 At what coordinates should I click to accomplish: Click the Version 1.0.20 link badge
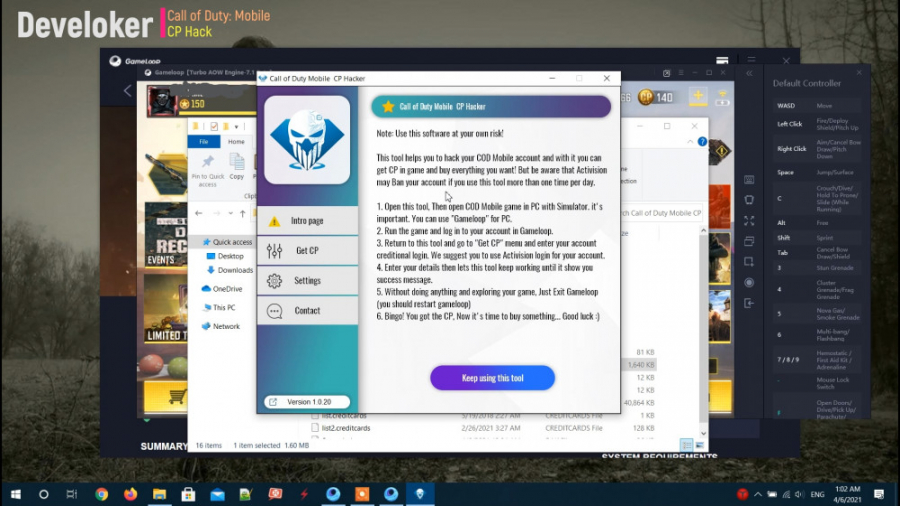[x=307, y=402]
